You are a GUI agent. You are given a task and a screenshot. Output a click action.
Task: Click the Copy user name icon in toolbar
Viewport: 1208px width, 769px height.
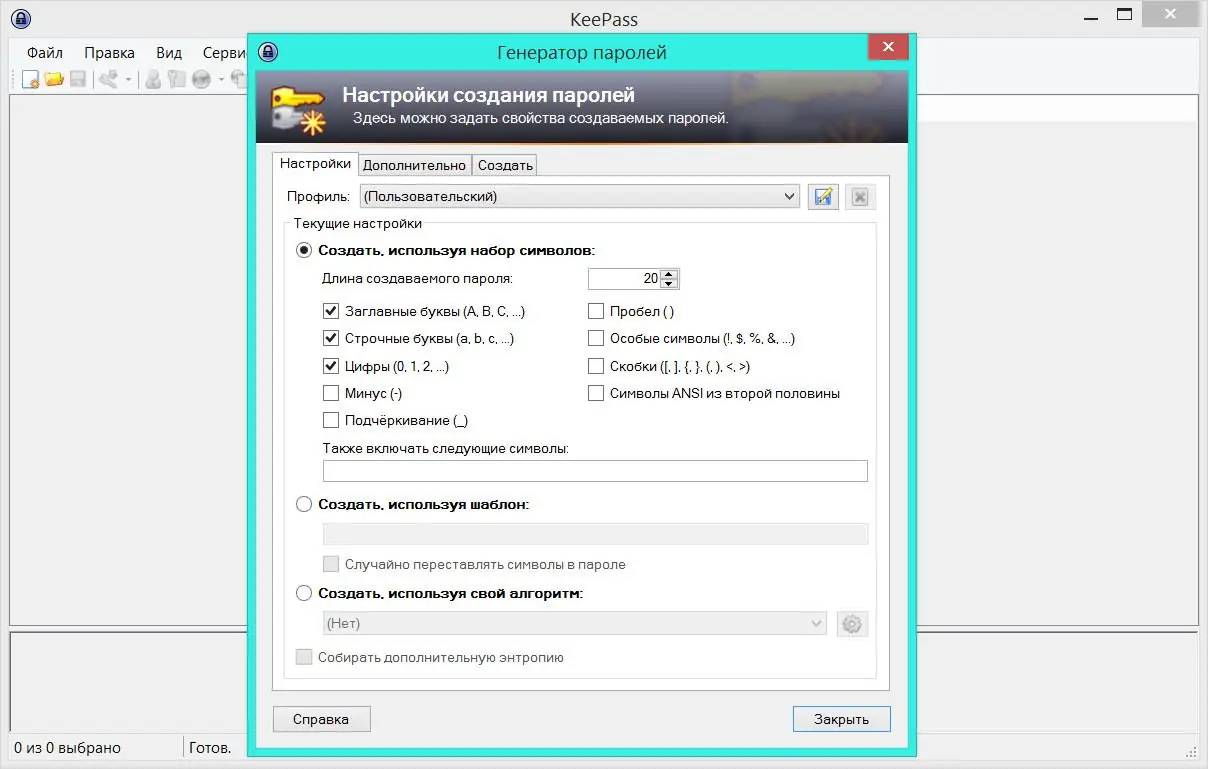154,80
